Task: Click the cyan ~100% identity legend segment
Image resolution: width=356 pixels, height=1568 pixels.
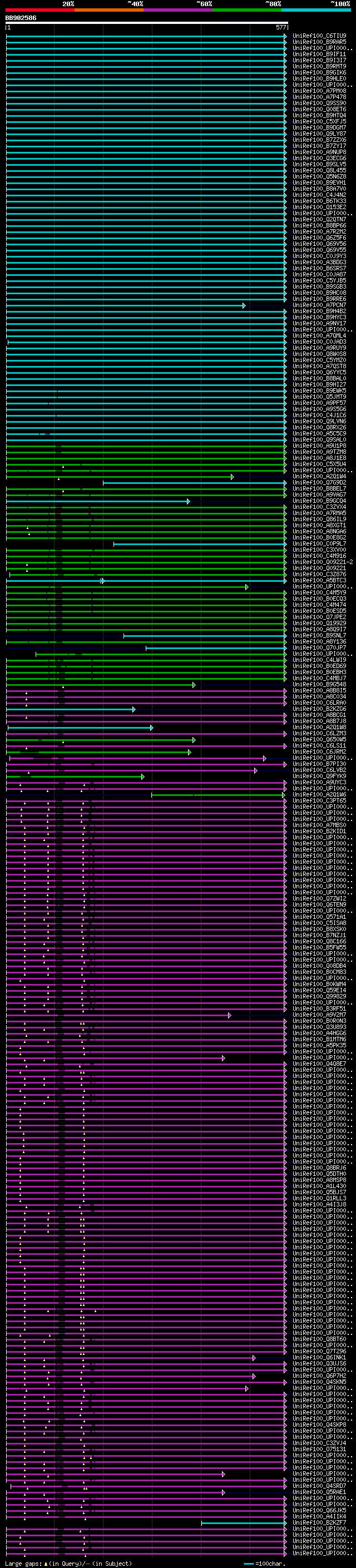Action: pos(316,10)
